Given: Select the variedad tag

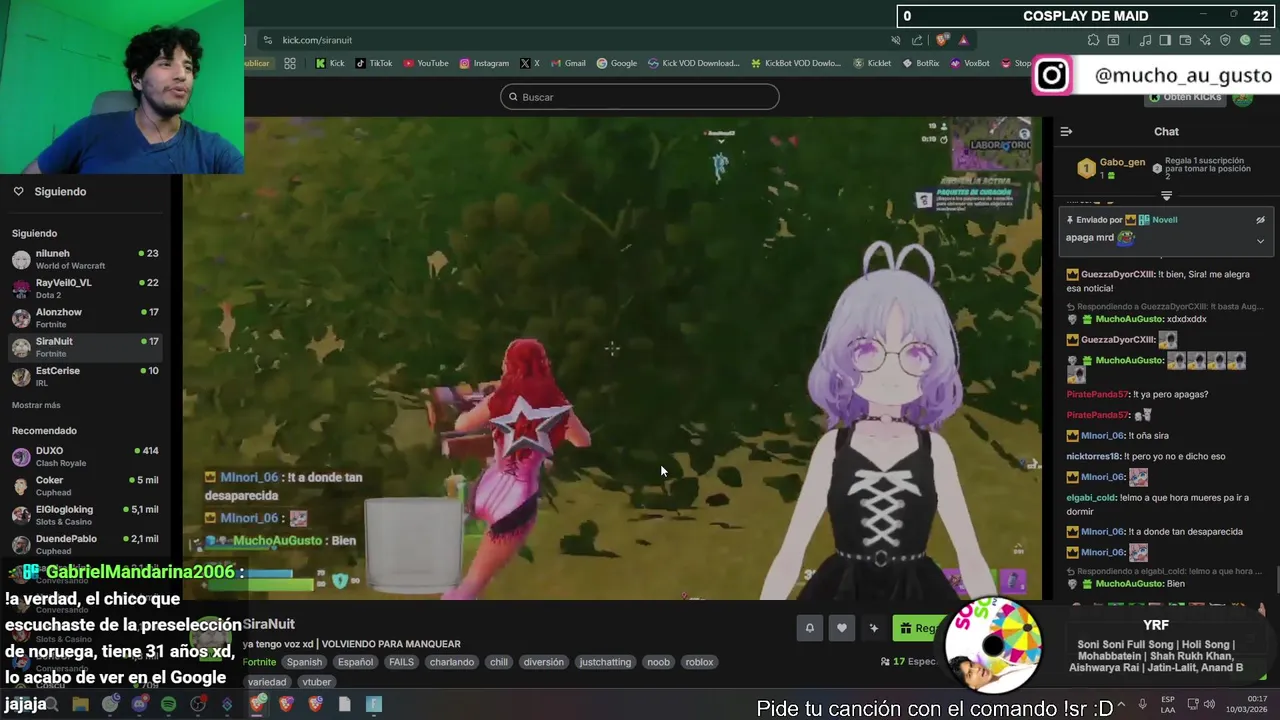Looking at the screenshot, I should pos(267,682).
